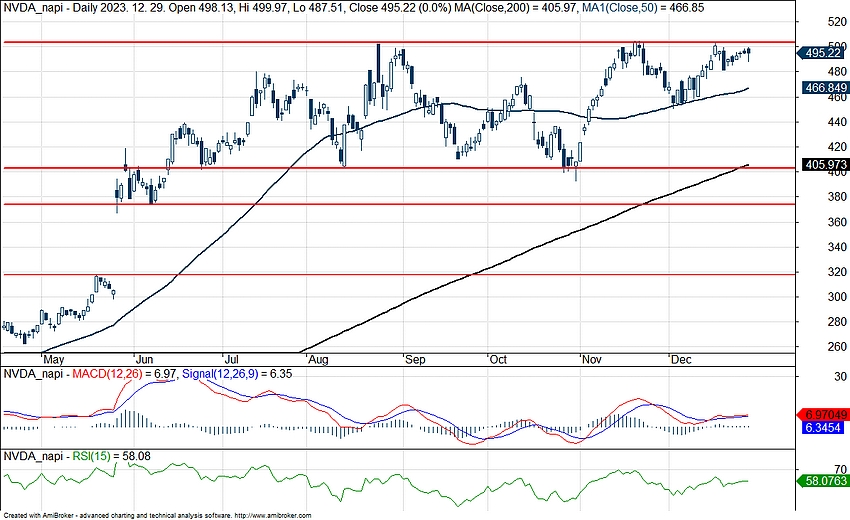Click the RSI(15) = 58.08 indicator title
850x520 pixels.
112,456
